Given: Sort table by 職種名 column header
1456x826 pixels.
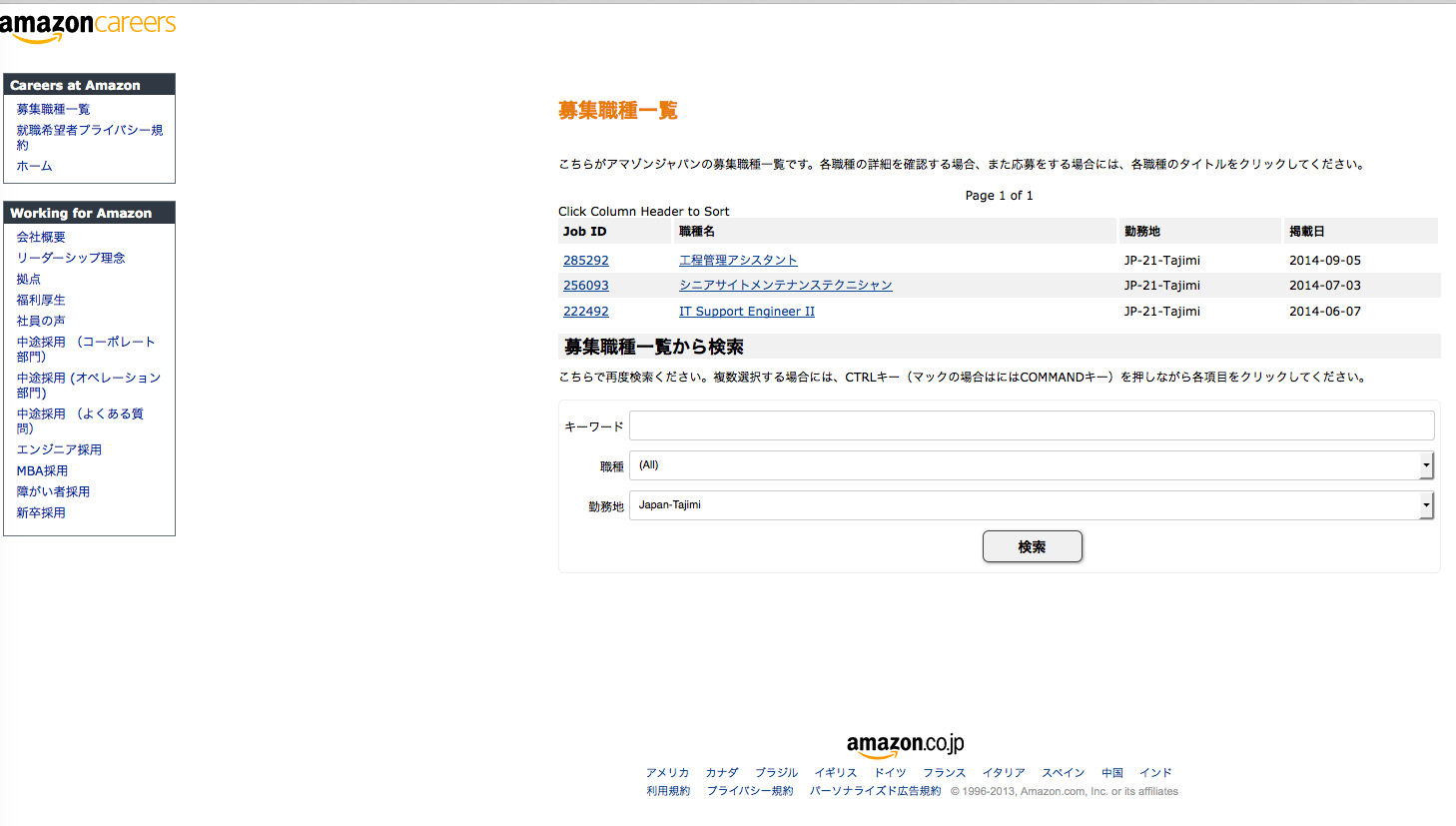Looking at the screenshot, I should 697,231.
